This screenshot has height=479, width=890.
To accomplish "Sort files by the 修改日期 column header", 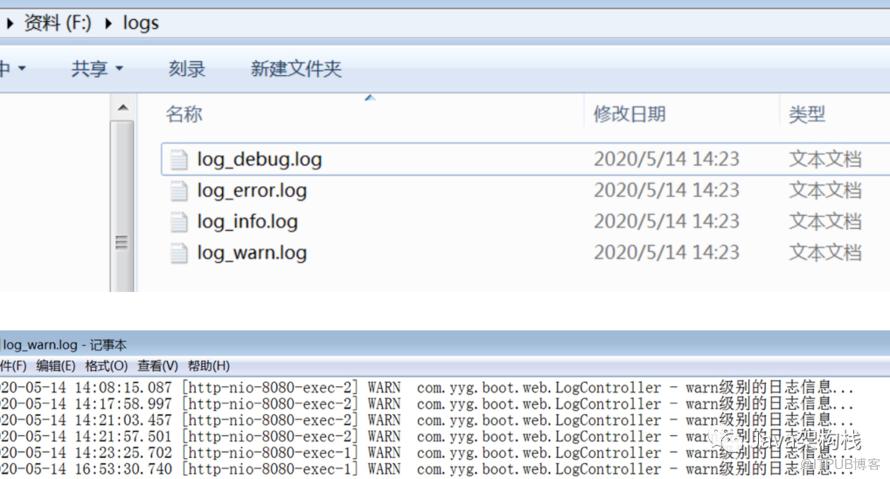I will click(x=629, y=114).
